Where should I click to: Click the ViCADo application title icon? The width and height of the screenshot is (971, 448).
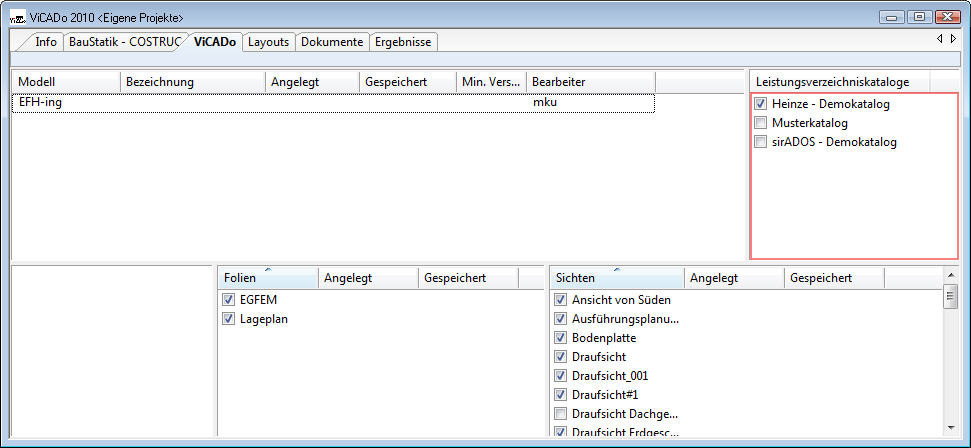tap(17, 17)
